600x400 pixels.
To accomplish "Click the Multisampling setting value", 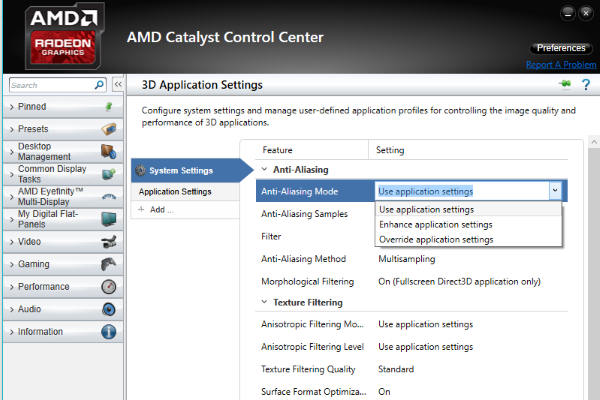I will [x=406, y=259].
